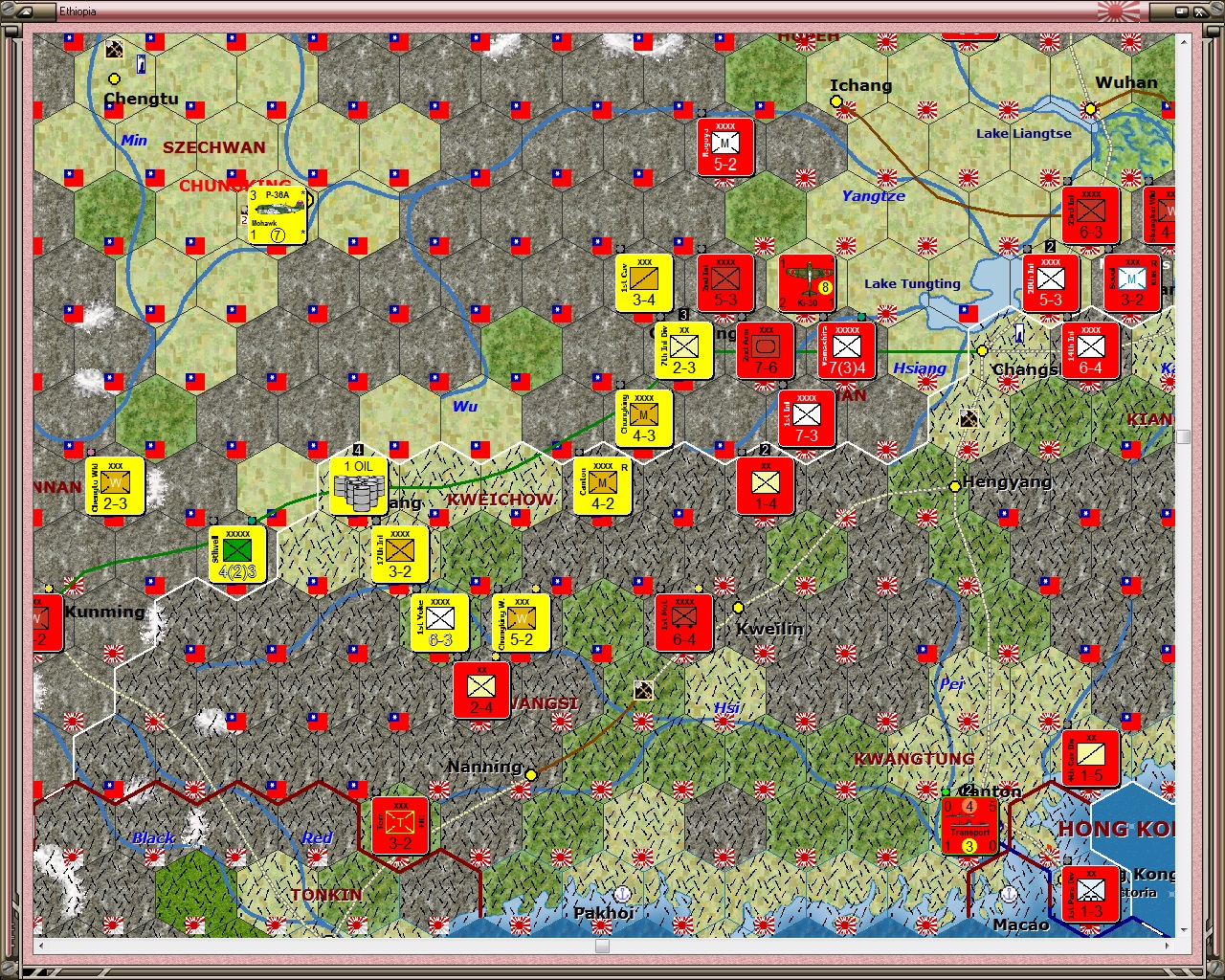Pick the yellow Chungking W. 5-2 unit
This screenshot has height=980, width=1225.
click(522, 622)
